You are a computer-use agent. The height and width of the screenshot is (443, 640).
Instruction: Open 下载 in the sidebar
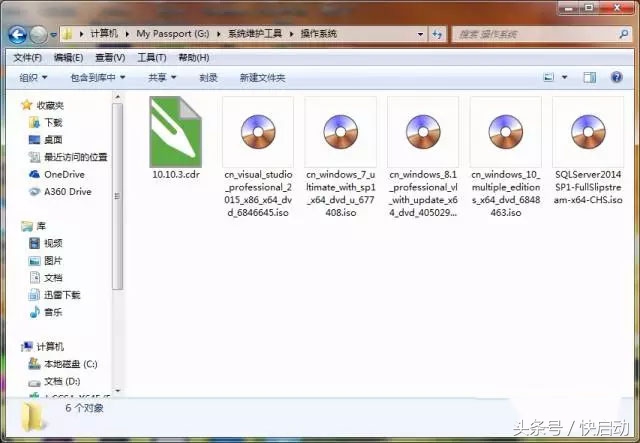coord(53,122)
